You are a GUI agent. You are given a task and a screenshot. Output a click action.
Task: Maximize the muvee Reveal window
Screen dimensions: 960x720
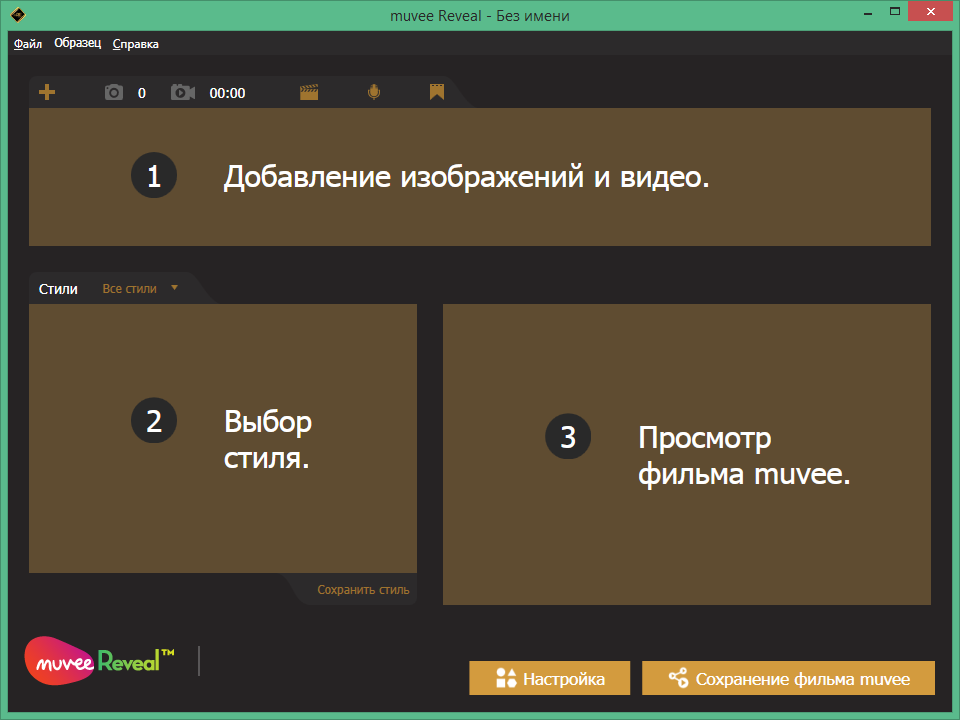click(894, 12)
